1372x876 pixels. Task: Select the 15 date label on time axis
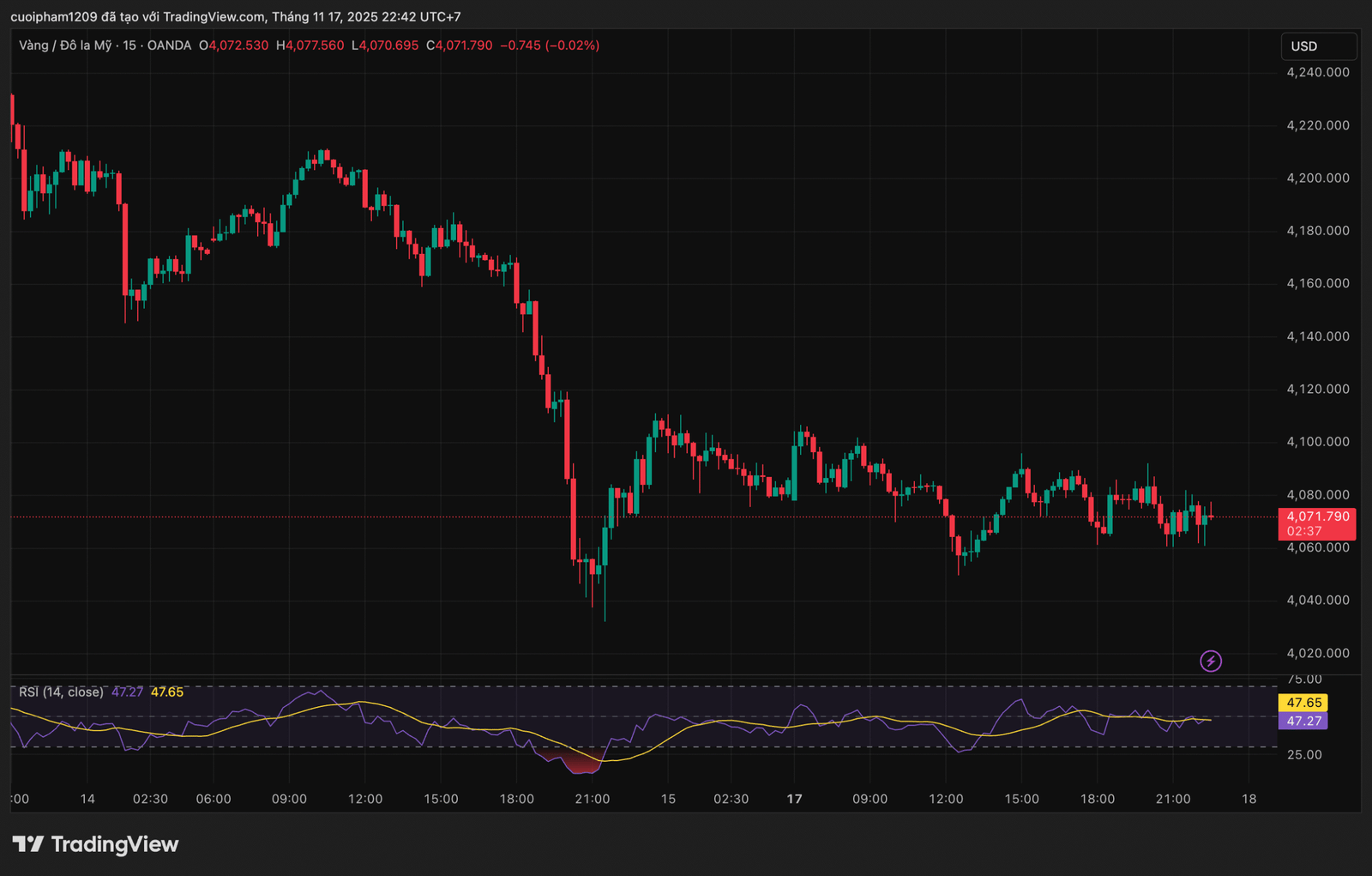point(668,798)
